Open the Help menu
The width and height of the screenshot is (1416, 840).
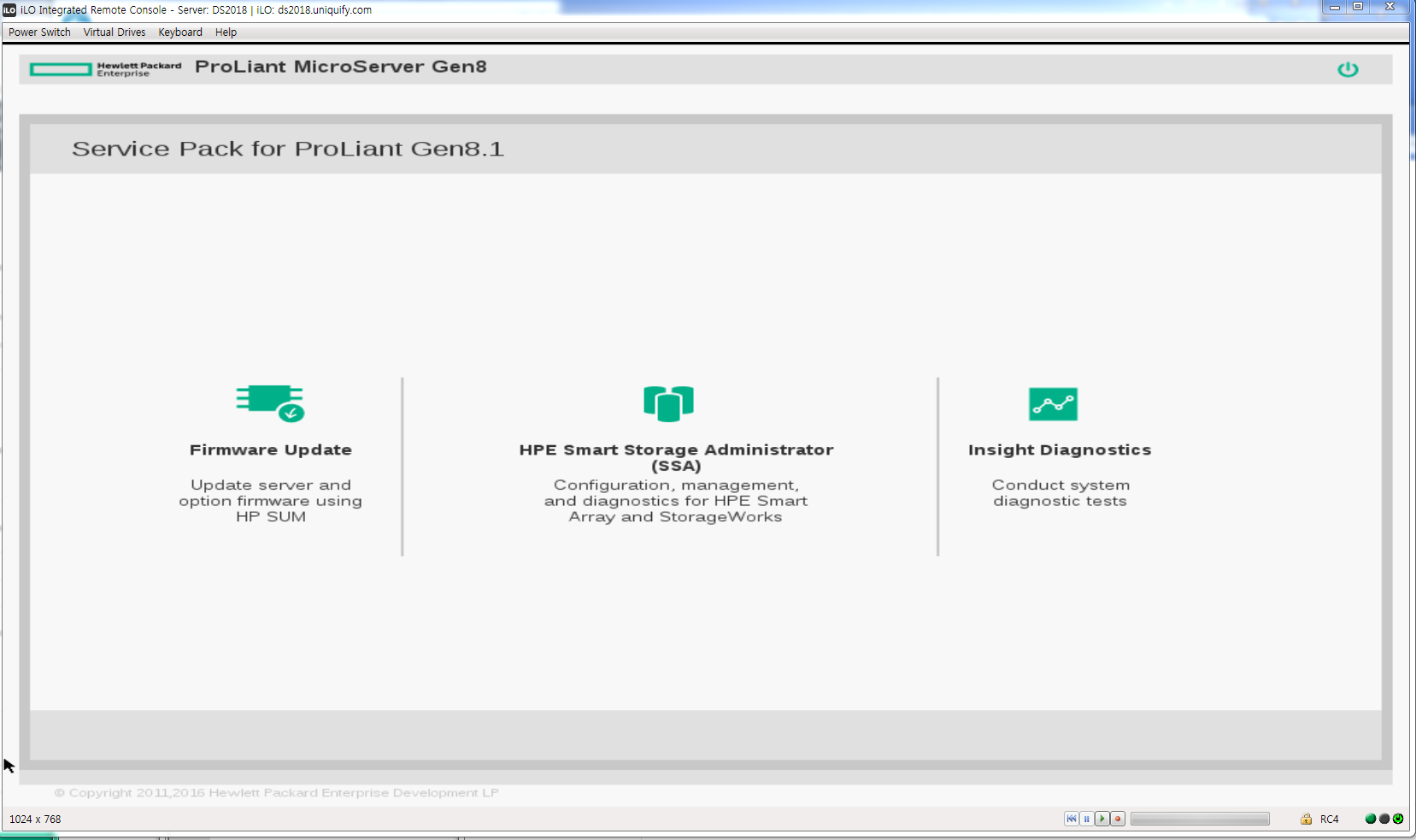(226, 32)
